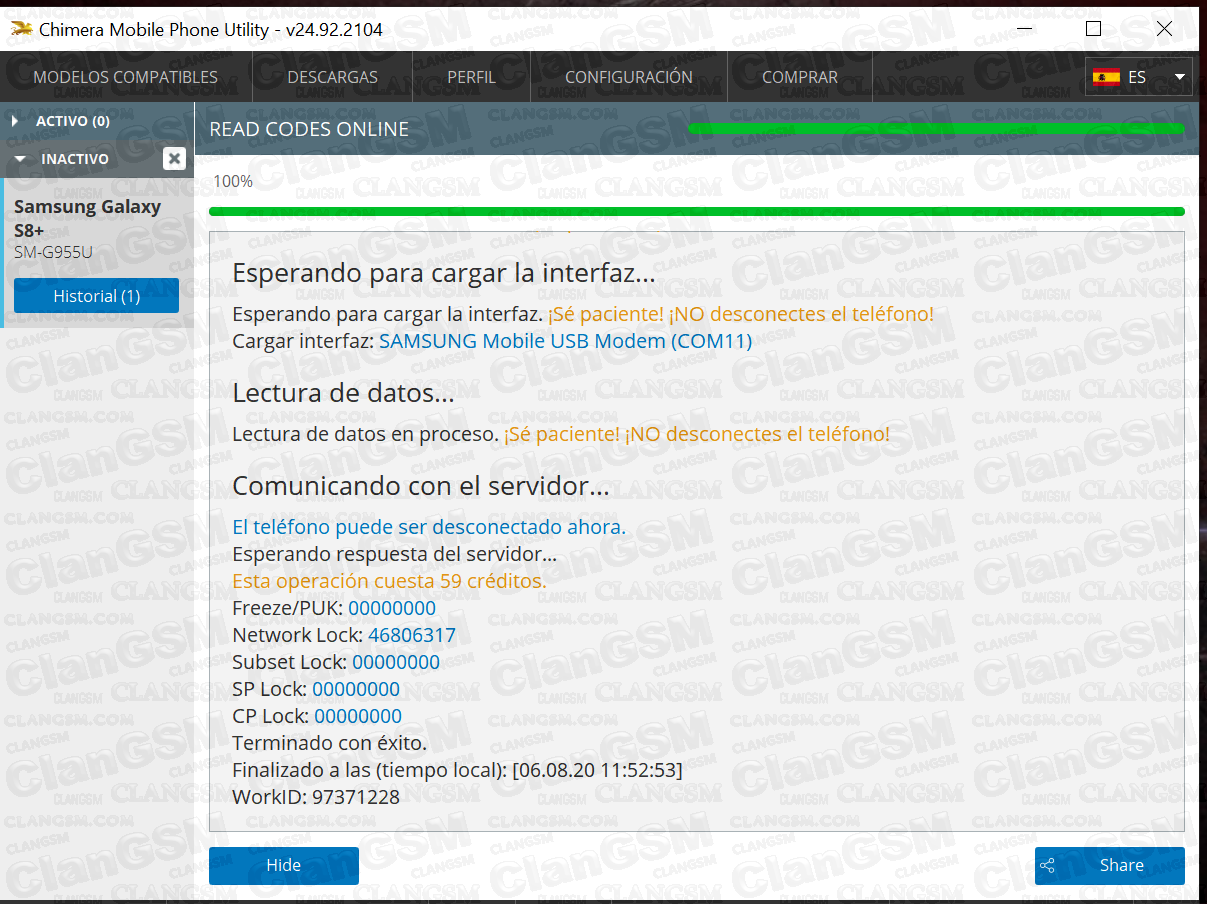Click the Share button
Viewport: 1207px width, 904px height.
click(x=1110, y=865)
